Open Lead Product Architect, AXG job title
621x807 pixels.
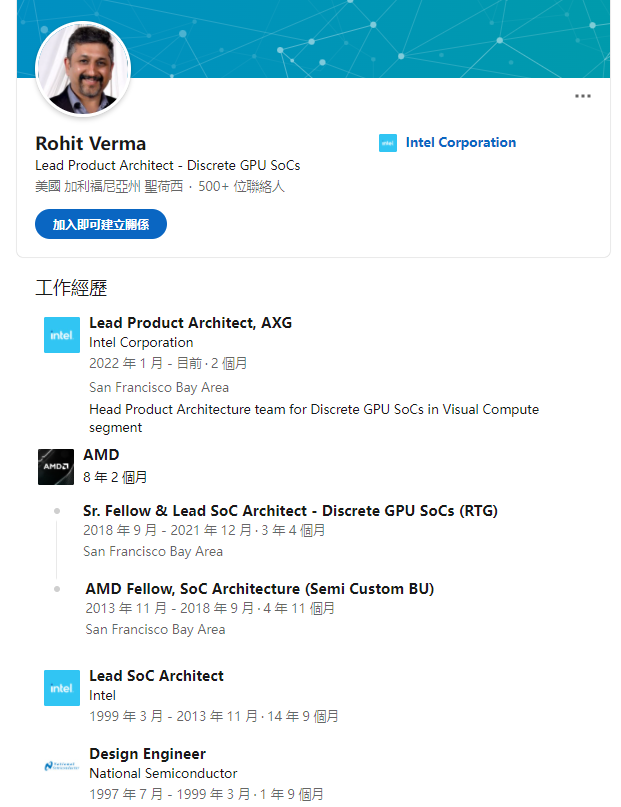pyautogui.click(x=190, y=322)
